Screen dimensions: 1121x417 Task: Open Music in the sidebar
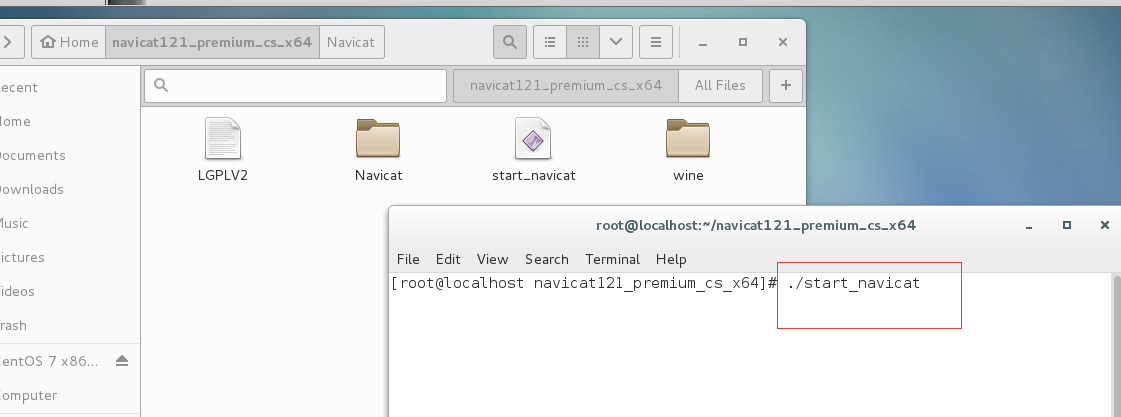[x=69, y=223]
